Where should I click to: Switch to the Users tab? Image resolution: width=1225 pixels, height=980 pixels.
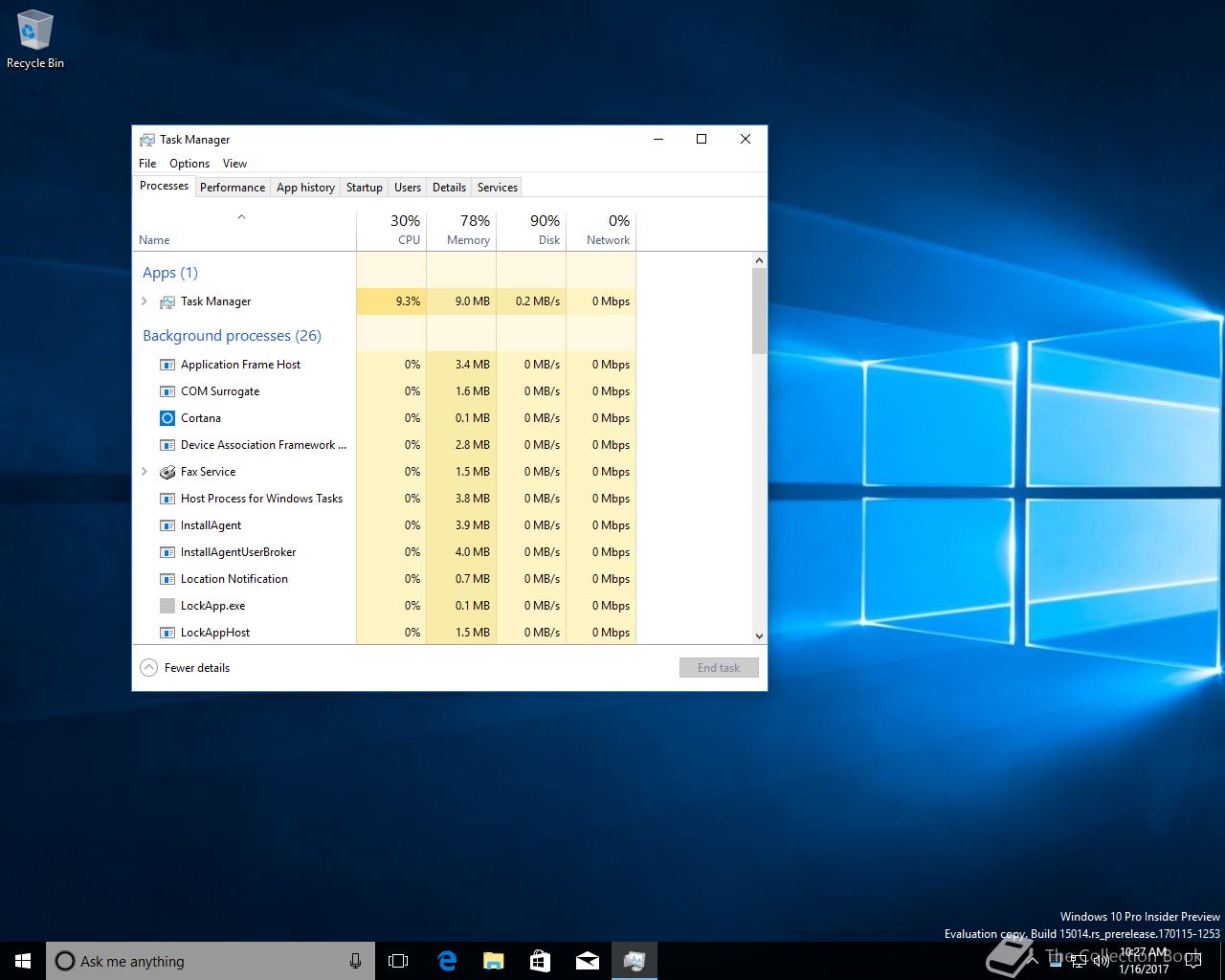coord(408,188)
